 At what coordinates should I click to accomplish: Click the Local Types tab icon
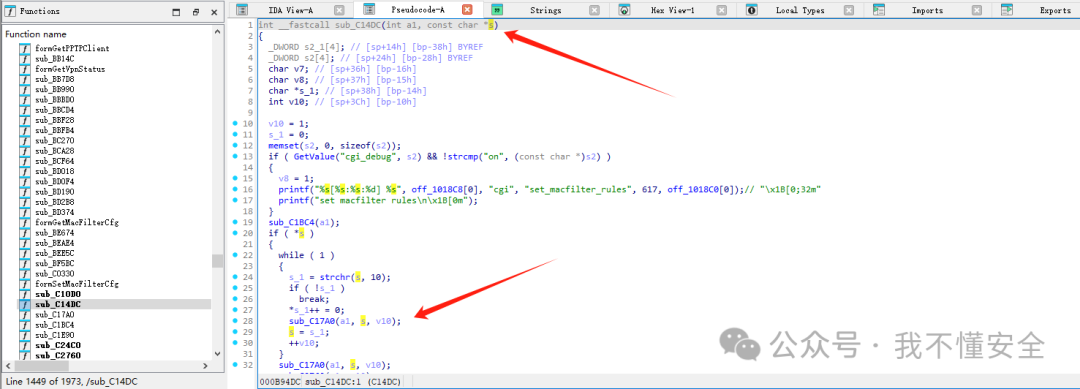751,10
